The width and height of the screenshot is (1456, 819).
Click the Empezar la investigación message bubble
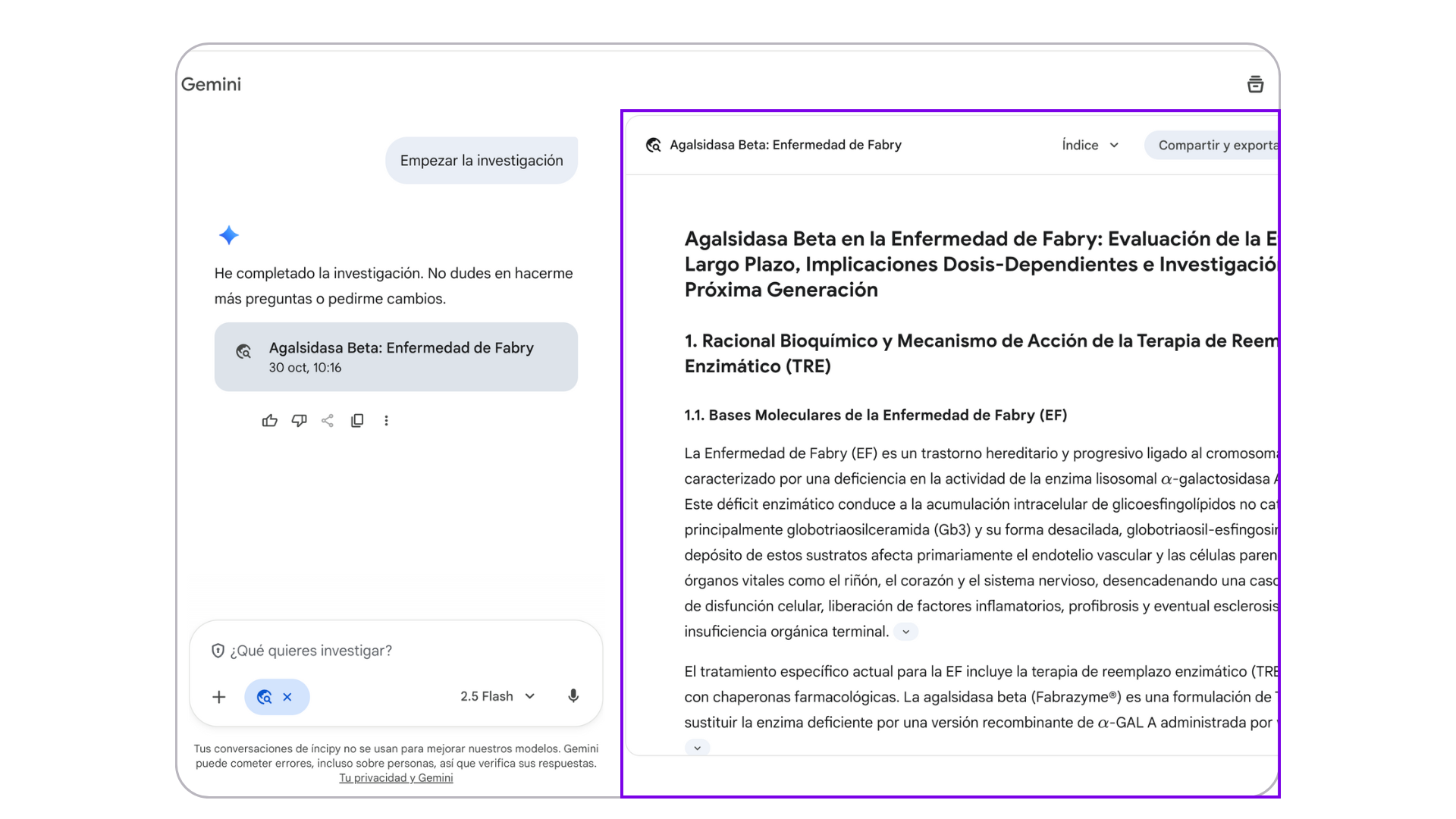(x=482, y=161)
